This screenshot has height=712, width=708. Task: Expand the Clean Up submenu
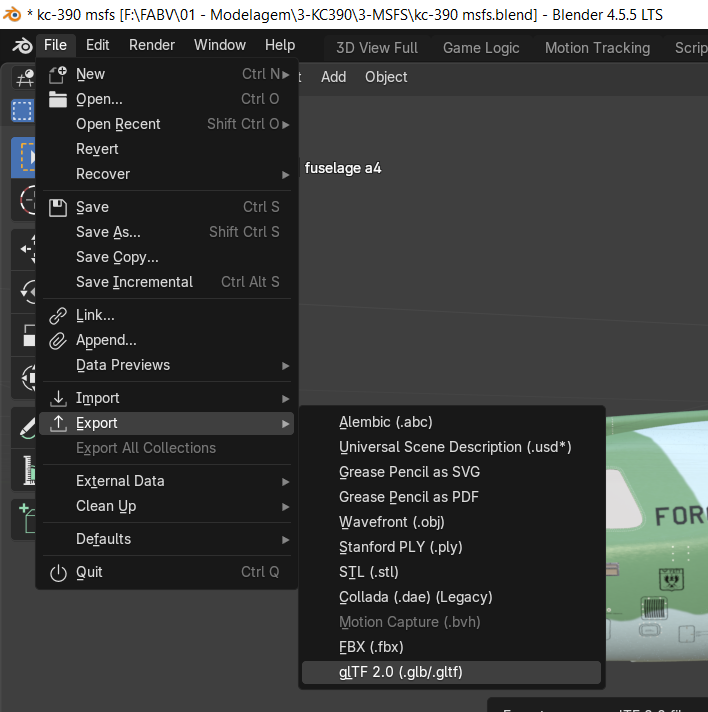167,506
